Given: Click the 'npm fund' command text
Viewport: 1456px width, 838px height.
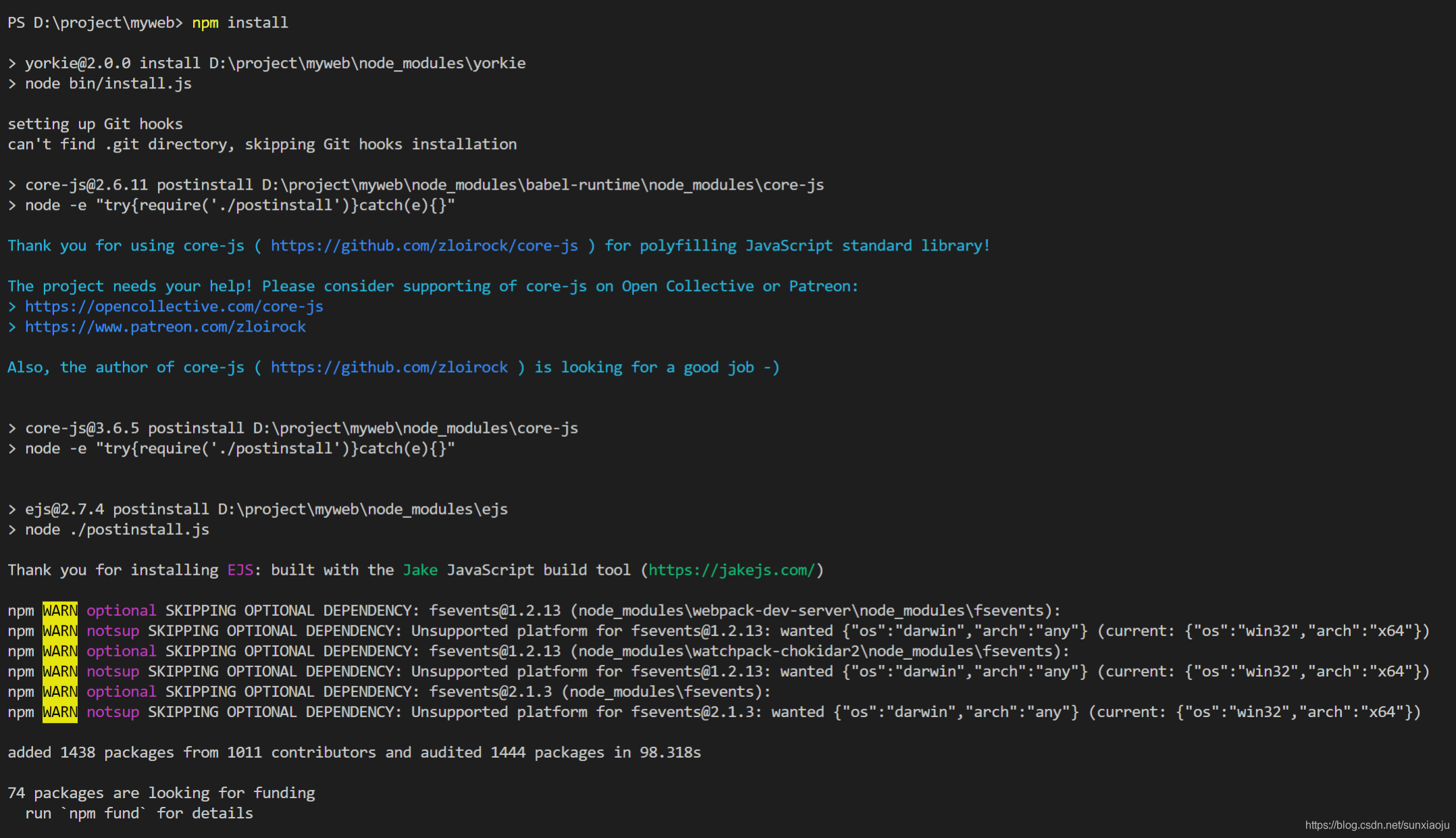Looking at the screenshot, I should coord(104,813).
